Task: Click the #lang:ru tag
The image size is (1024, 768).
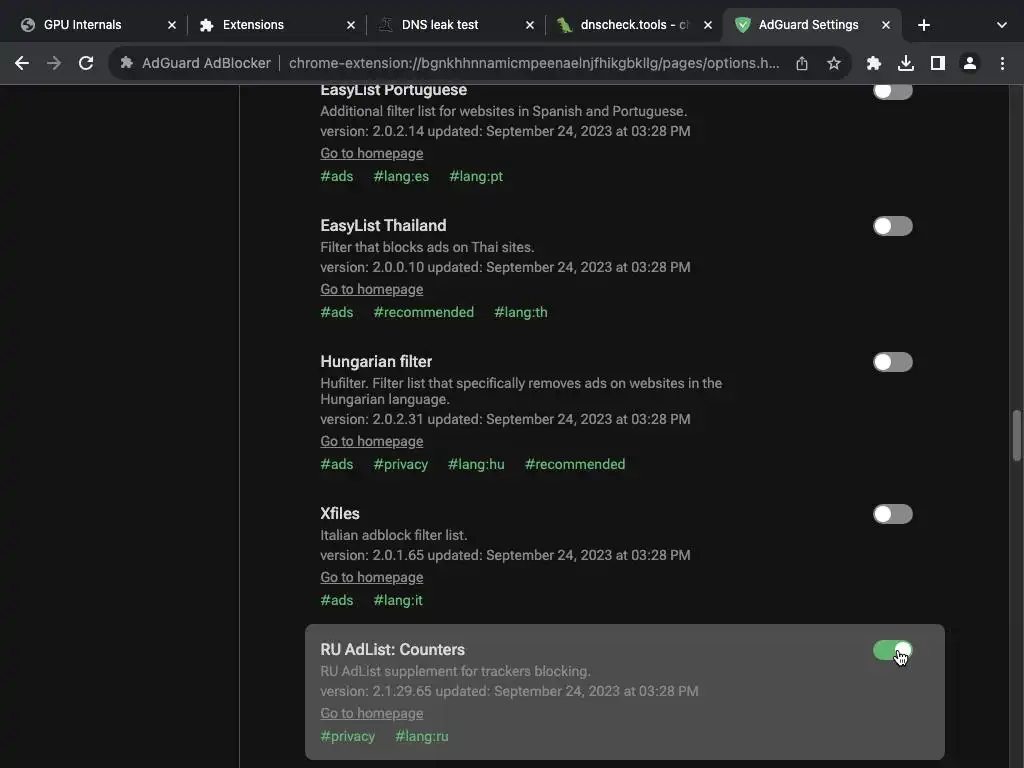Action: [421, 736]
